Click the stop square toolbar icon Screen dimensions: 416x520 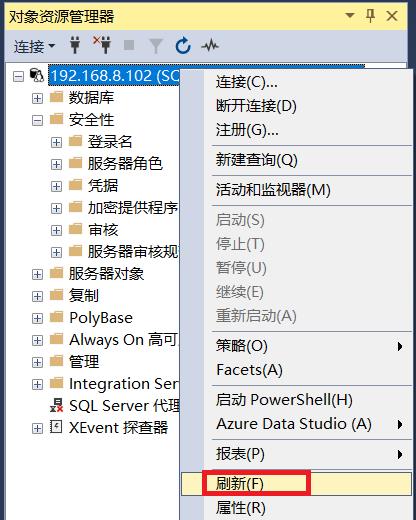129,45
